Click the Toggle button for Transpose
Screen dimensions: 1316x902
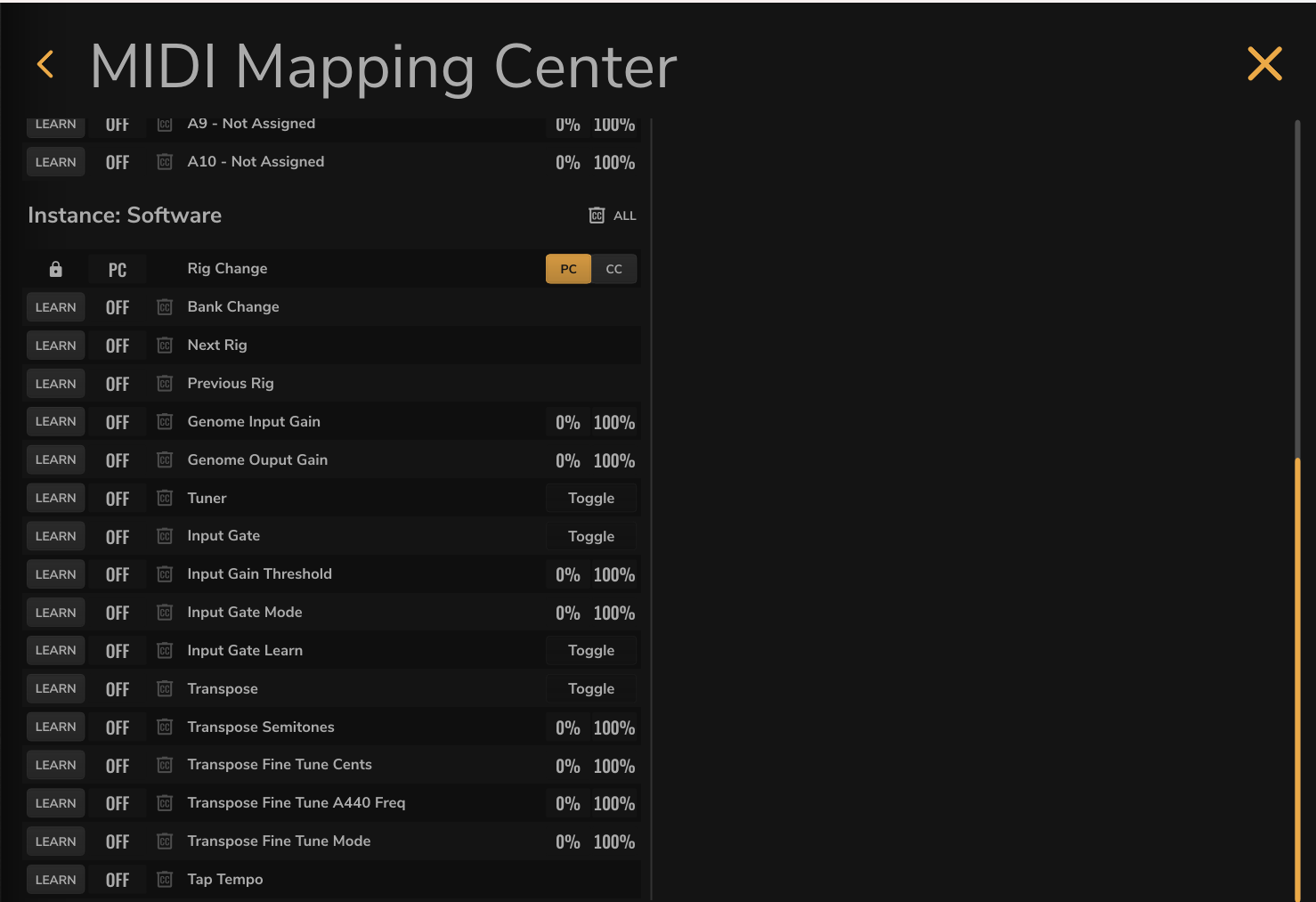pos(591,689)
